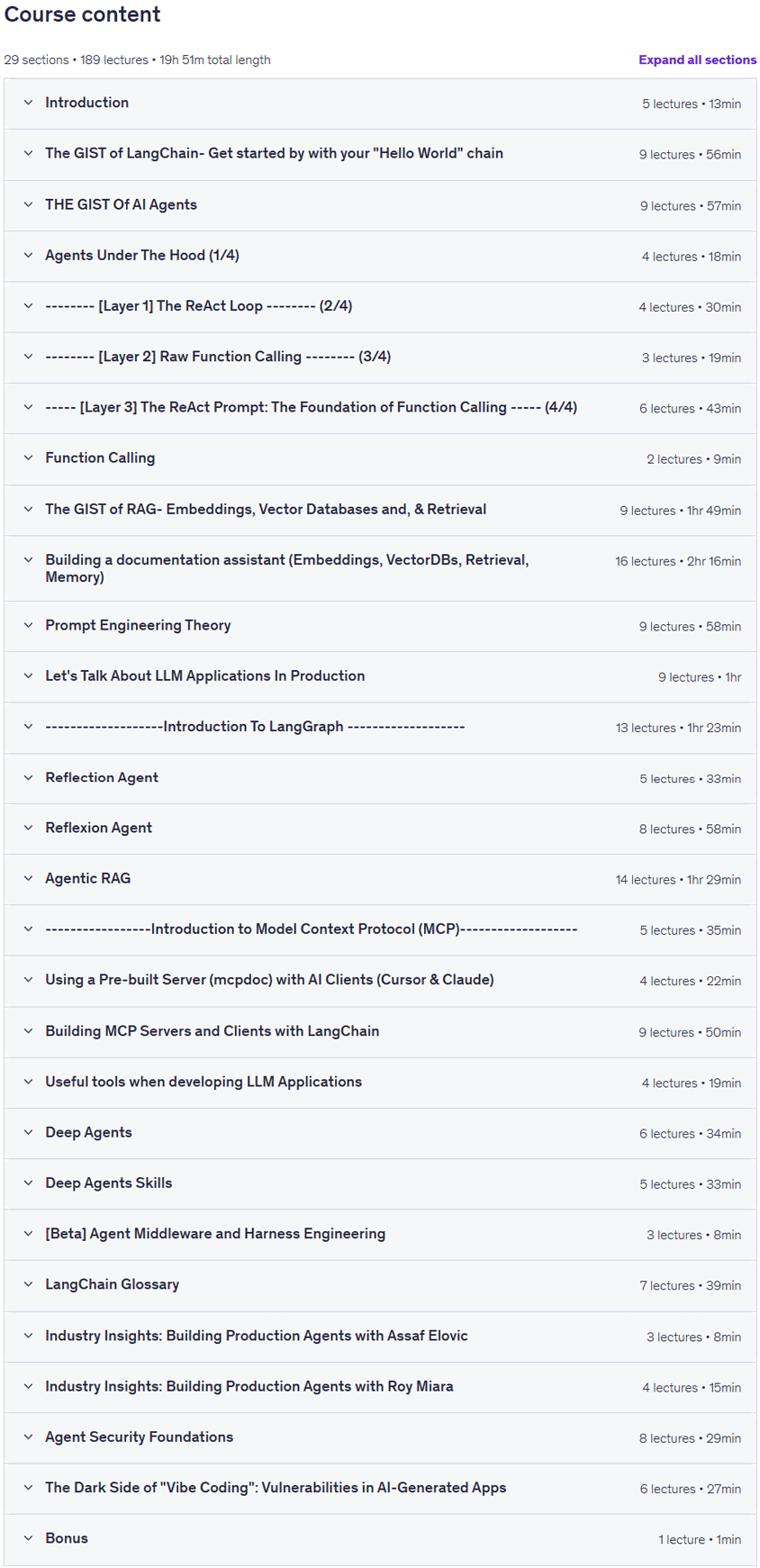
Task: Select 'THE GIST Of AI Agents' title
Action: tap(122, 204)
